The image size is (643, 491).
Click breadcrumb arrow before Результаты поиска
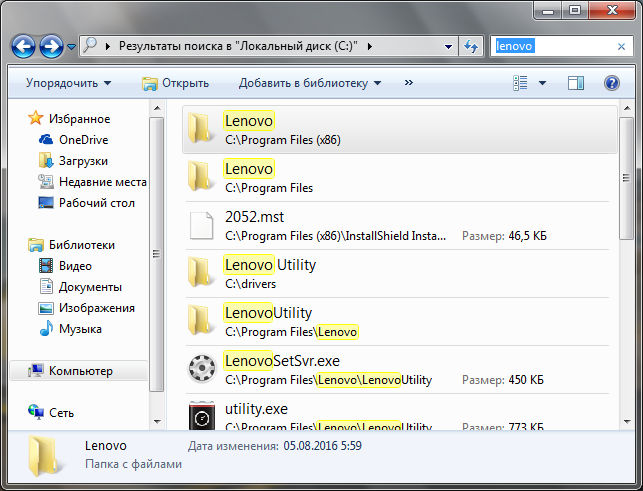tap(108, 46)
